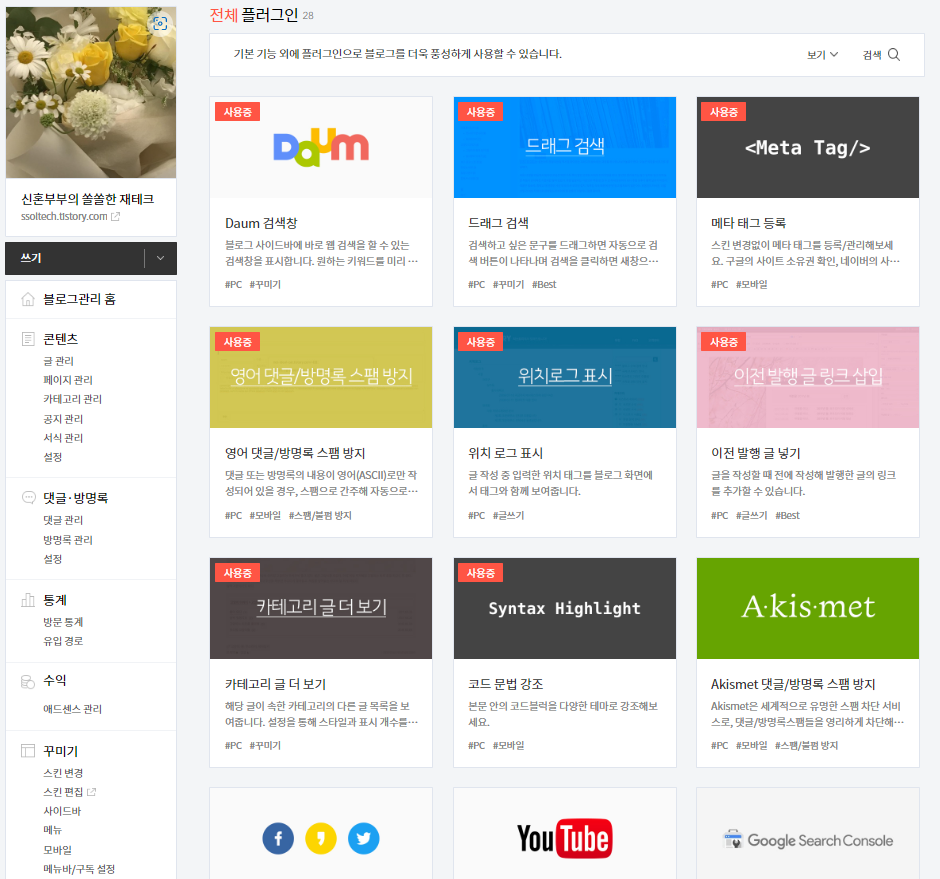Viewport: 940px width, 879px height.
Task: Click the Twitter bird icon
Action: click(x=363, y=838)
